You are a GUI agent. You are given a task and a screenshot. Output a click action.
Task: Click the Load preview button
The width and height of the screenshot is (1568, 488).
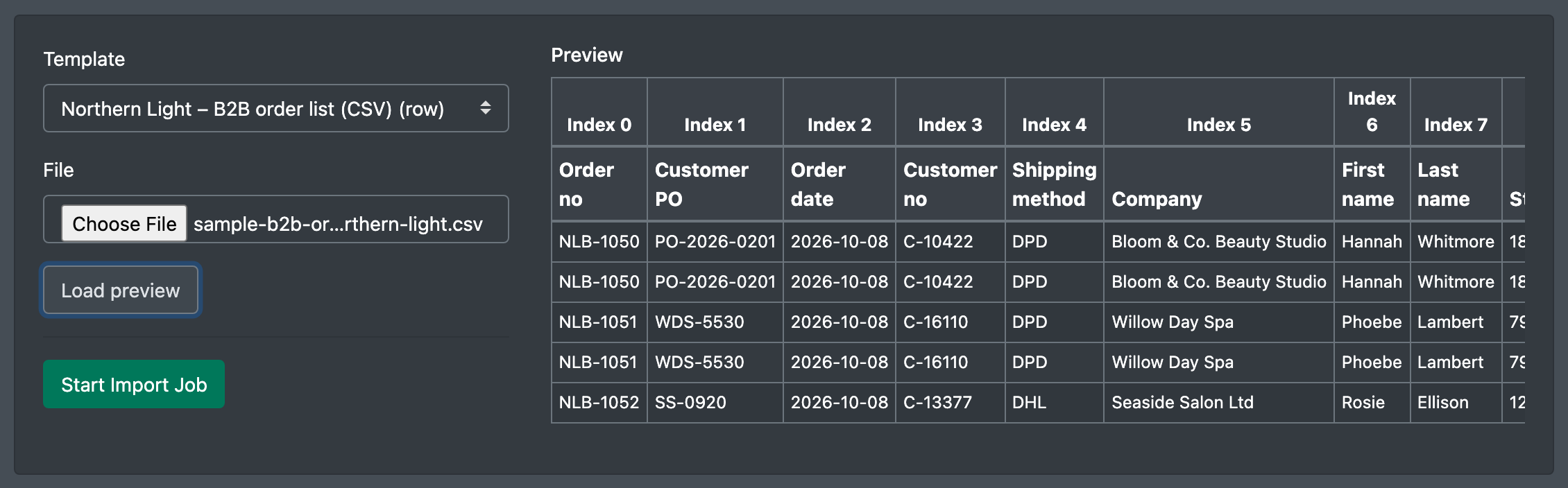click(121, 290)
